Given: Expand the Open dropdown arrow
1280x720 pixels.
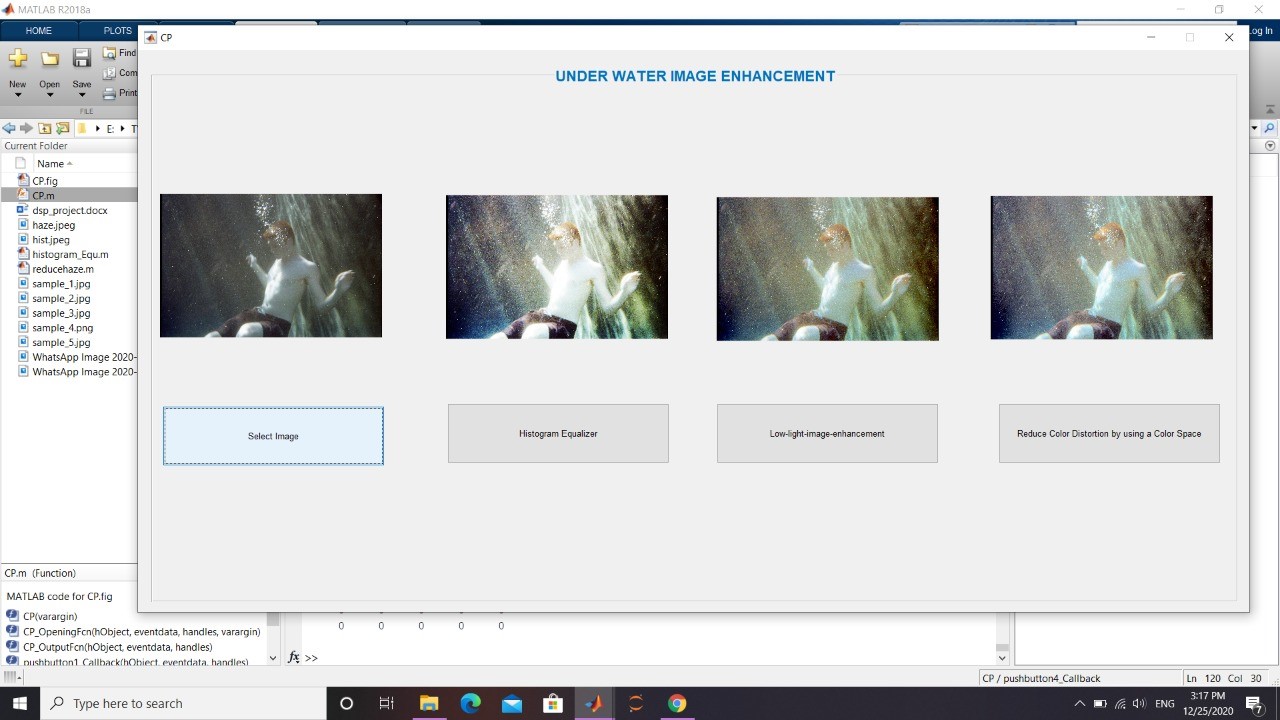Looking at the screenshot, I should 49,96.
